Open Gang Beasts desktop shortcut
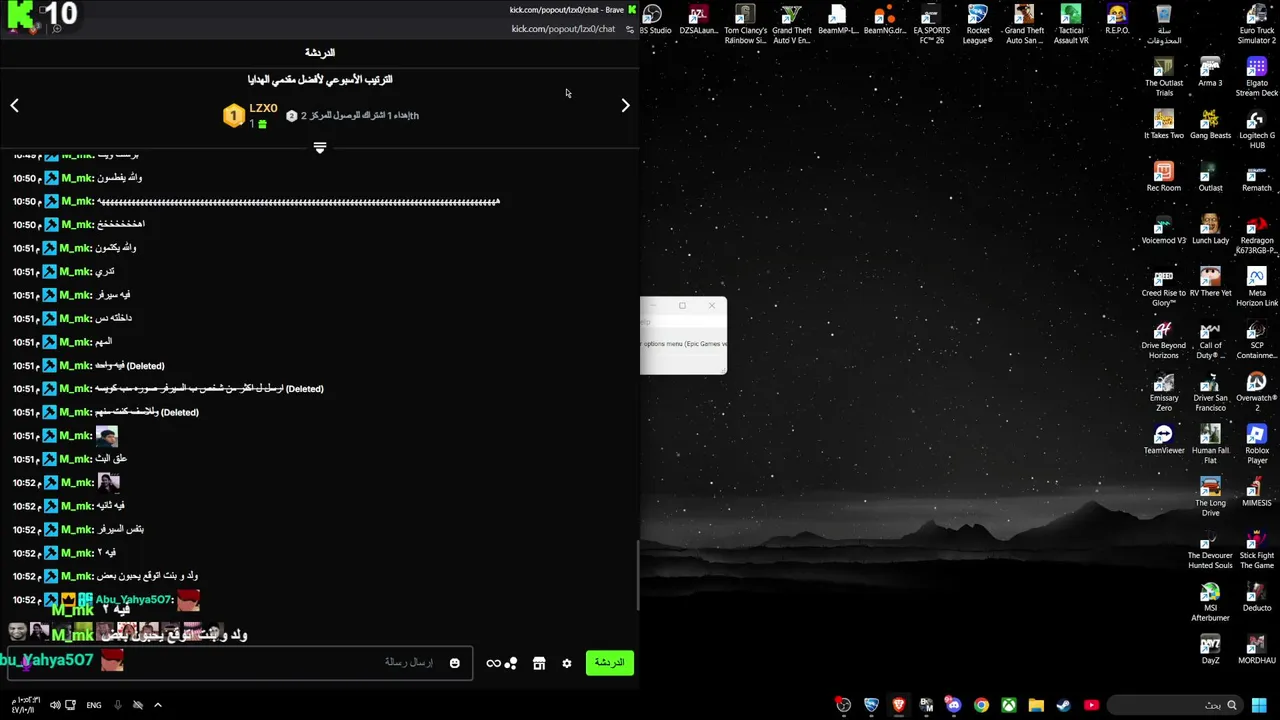Viewport: 1280px width, 720px height. [x=1210, y=125]
